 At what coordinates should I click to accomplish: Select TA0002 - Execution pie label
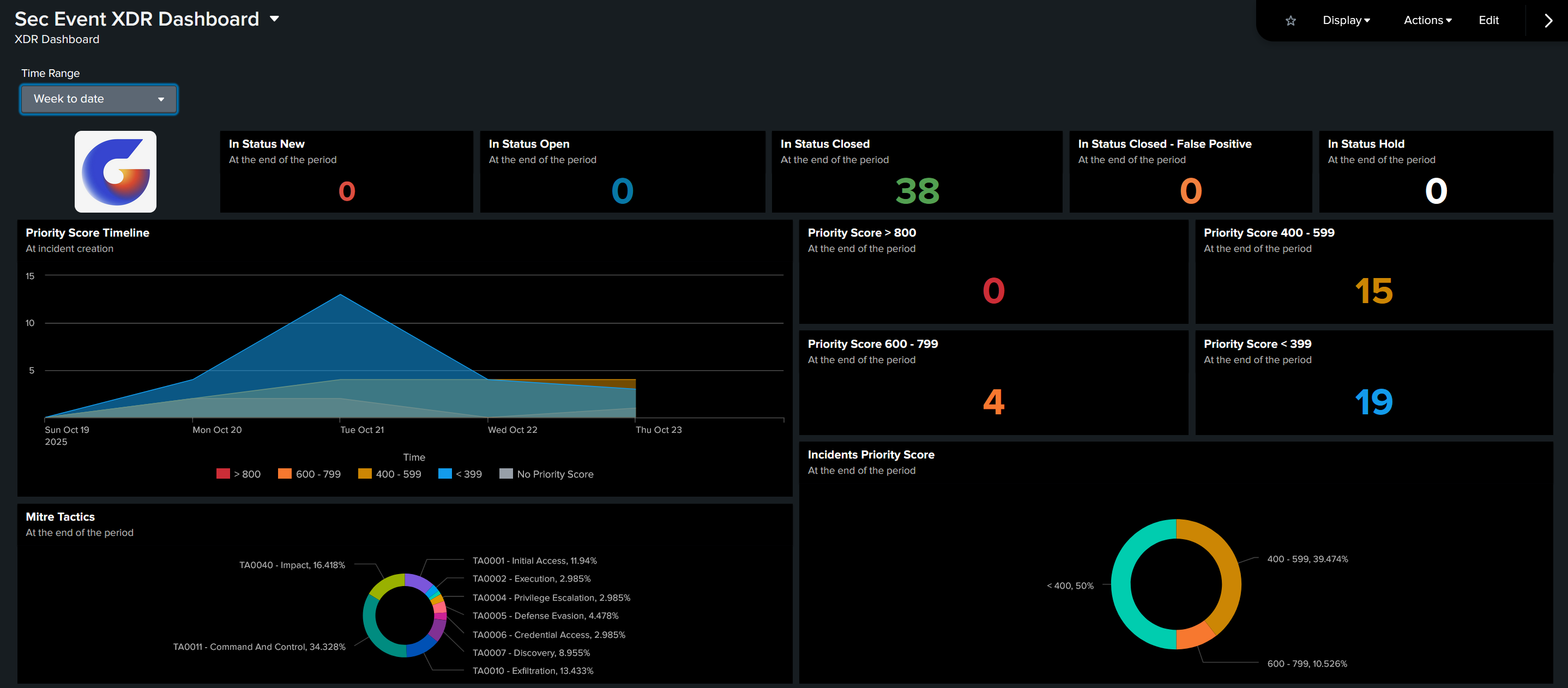click(532, 579)
